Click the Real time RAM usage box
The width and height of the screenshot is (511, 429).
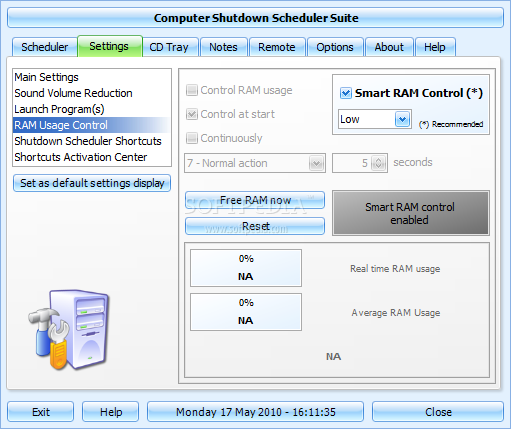pyautogui.click(x=246, y=268)
